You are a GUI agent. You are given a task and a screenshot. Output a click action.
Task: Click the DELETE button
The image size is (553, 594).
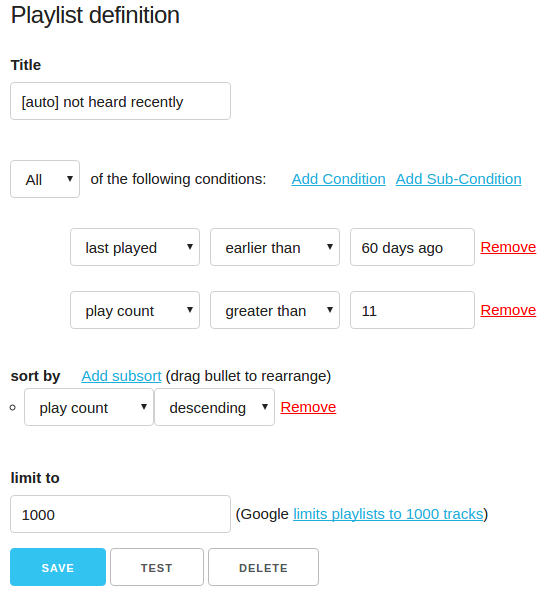263,567
